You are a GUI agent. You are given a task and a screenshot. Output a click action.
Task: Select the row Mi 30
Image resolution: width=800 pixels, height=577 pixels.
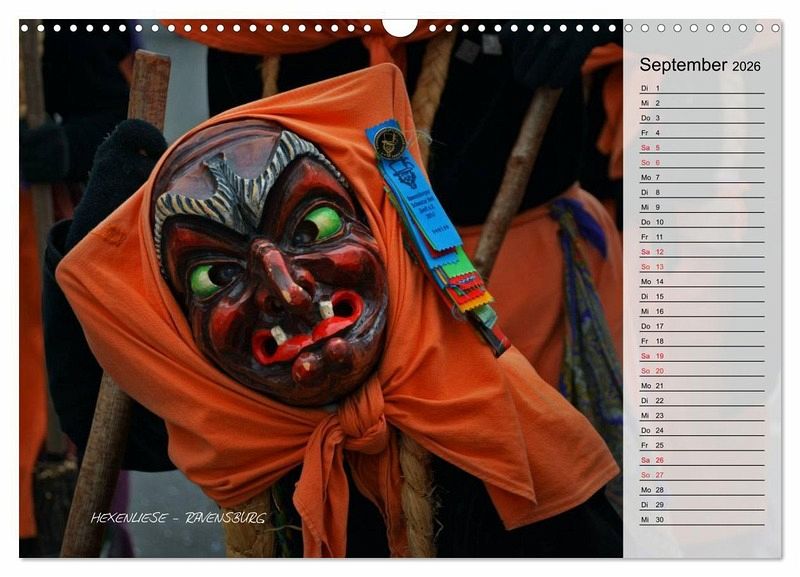click(x=702, y=519)
